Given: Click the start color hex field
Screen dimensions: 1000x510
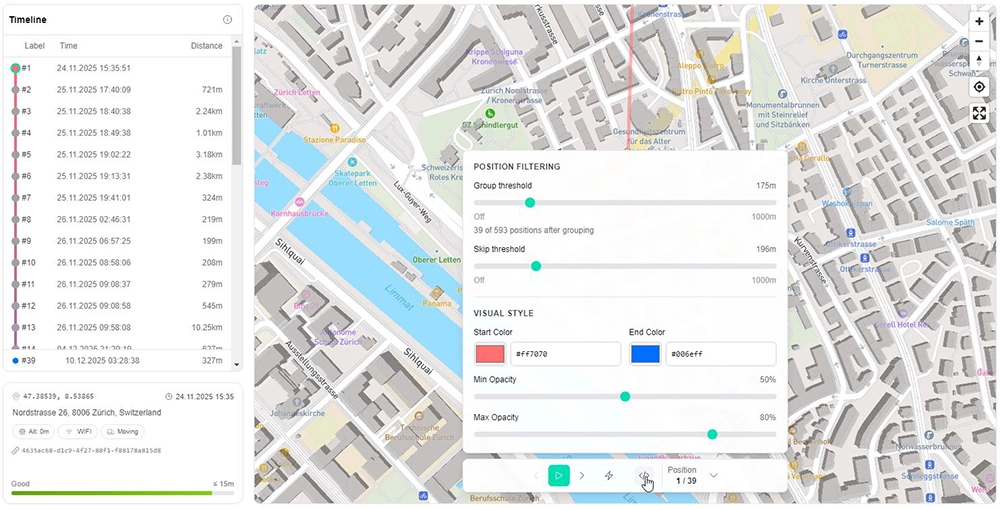Looking at the screenshot, I should [565, 354].
